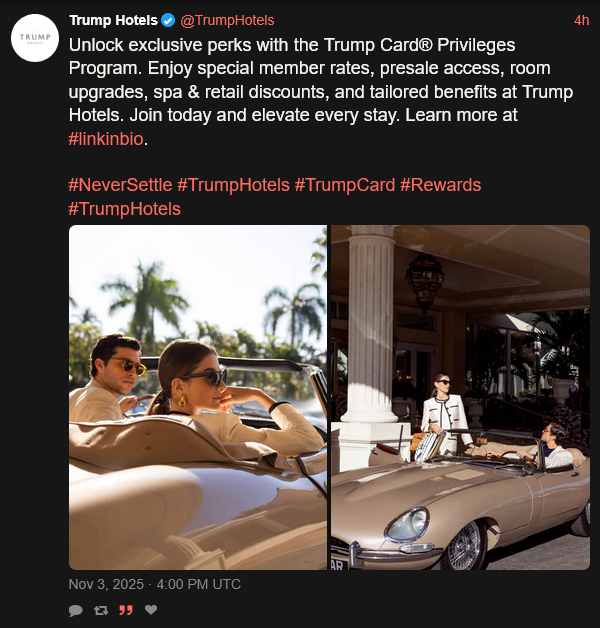The image size is (600, 628).
Task: Open the Trump Hotels profile avatar
Action: [x=35, y=38]
